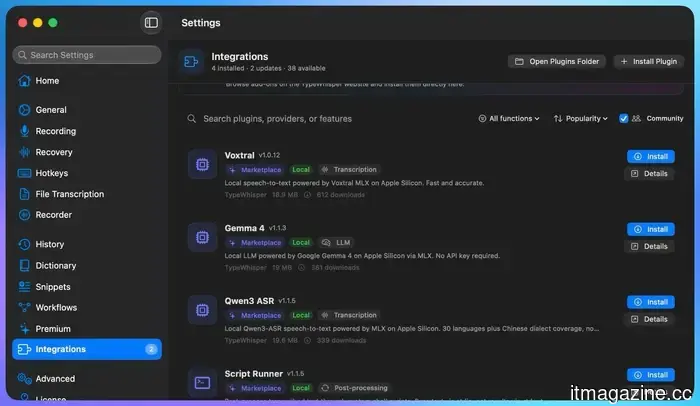700x406 pixels.
Task: Select Integrations in the sidebar
Action: click(x=87, y=349)
